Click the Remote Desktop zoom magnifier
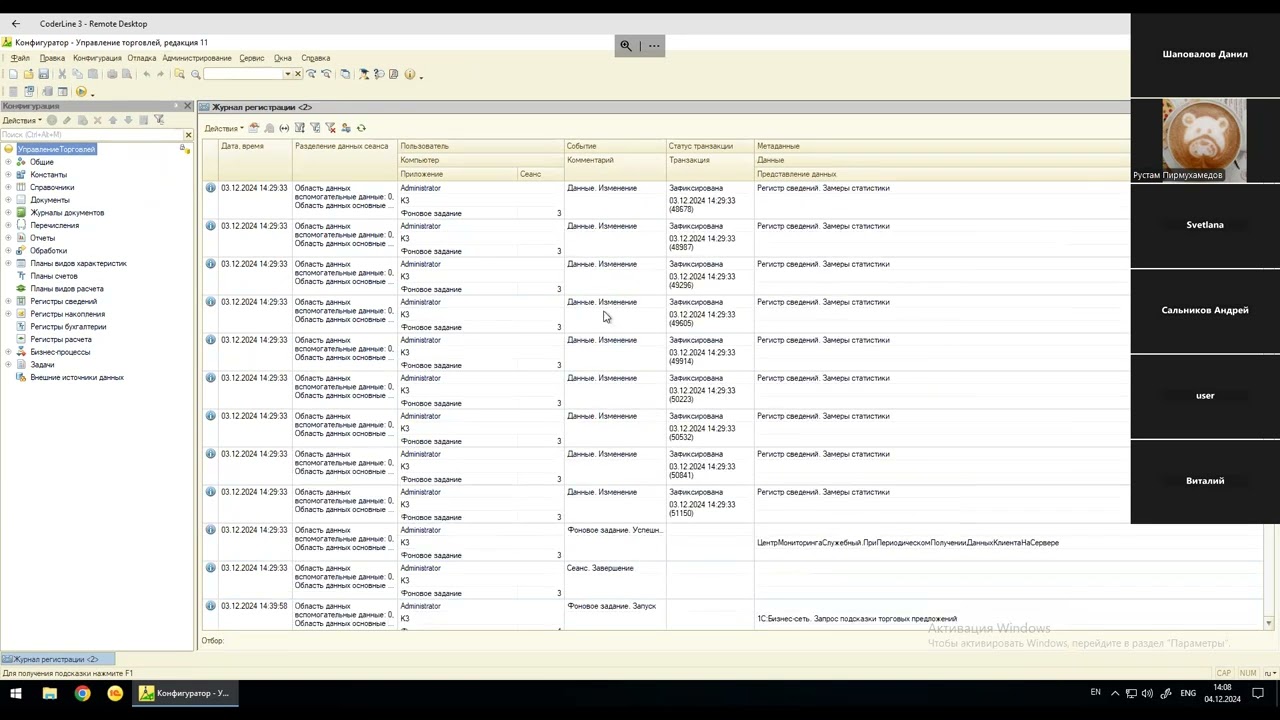This screenshot has width=1280, height=720. tap(626, 45)
